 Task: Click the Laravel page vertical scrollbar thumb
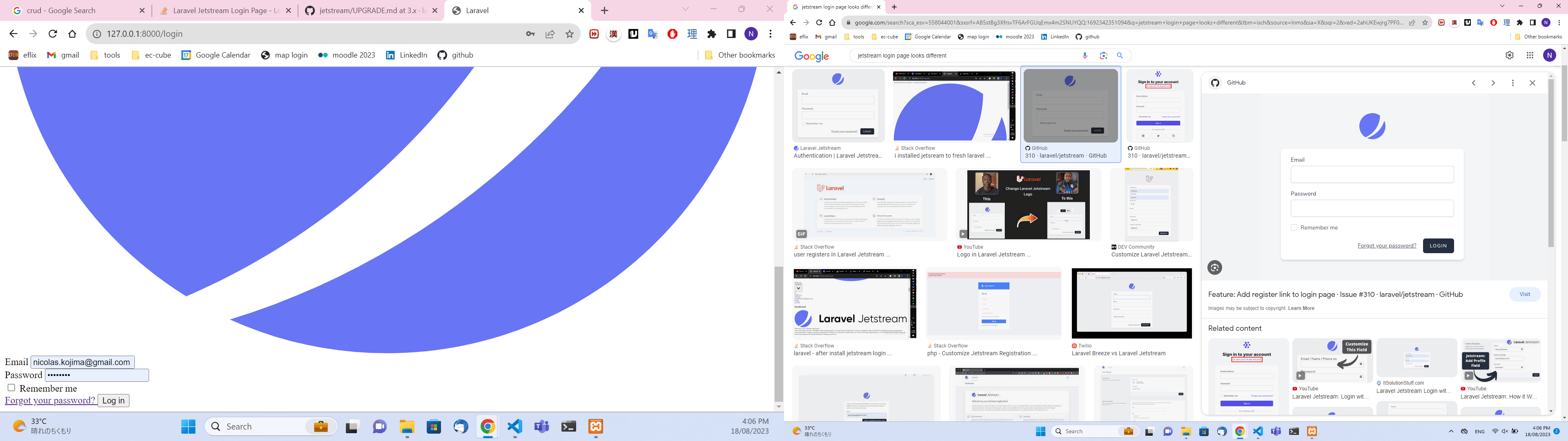(779, 333)
